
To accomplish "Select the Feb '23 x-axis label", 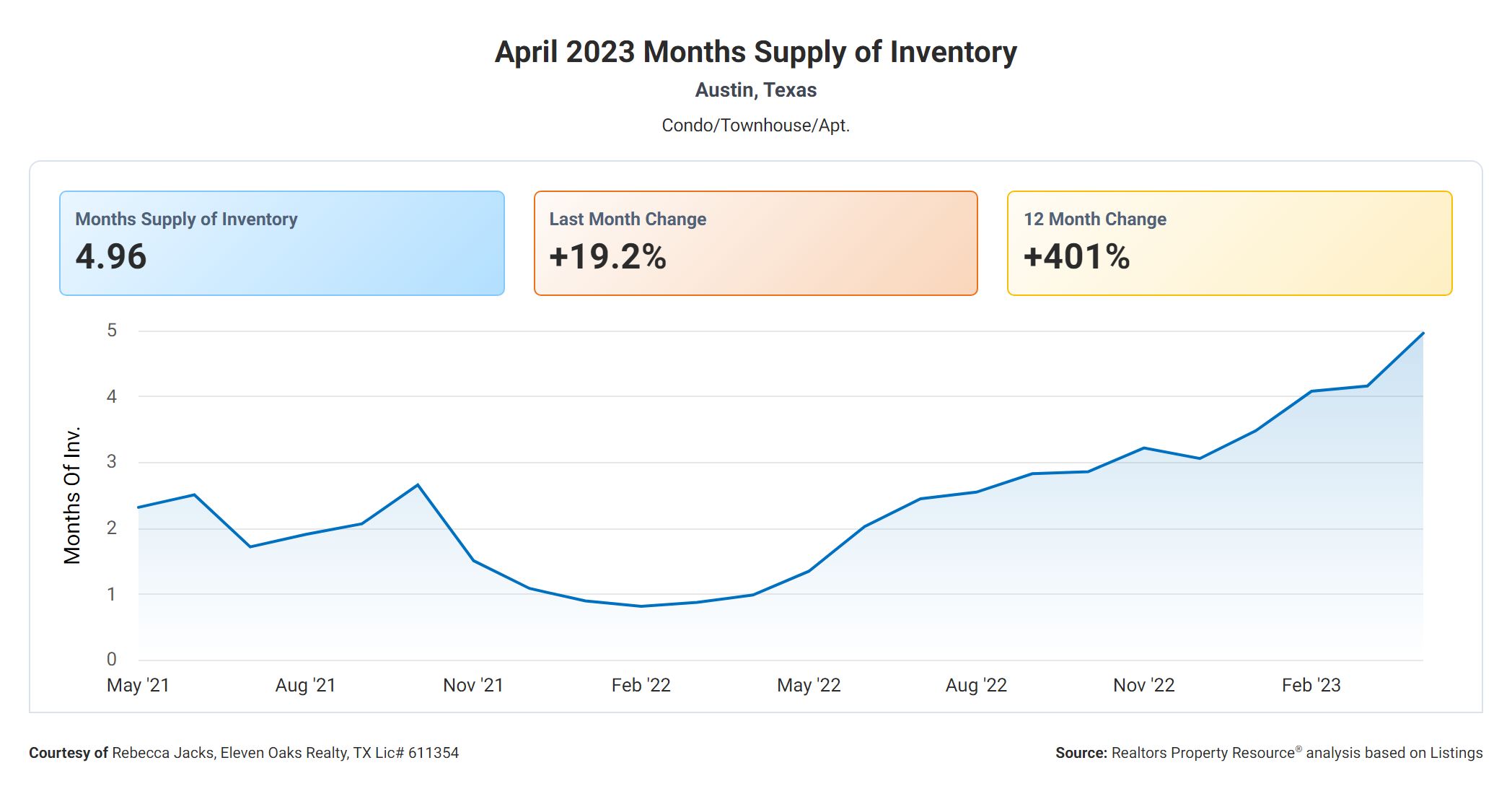I will 1311,685.
